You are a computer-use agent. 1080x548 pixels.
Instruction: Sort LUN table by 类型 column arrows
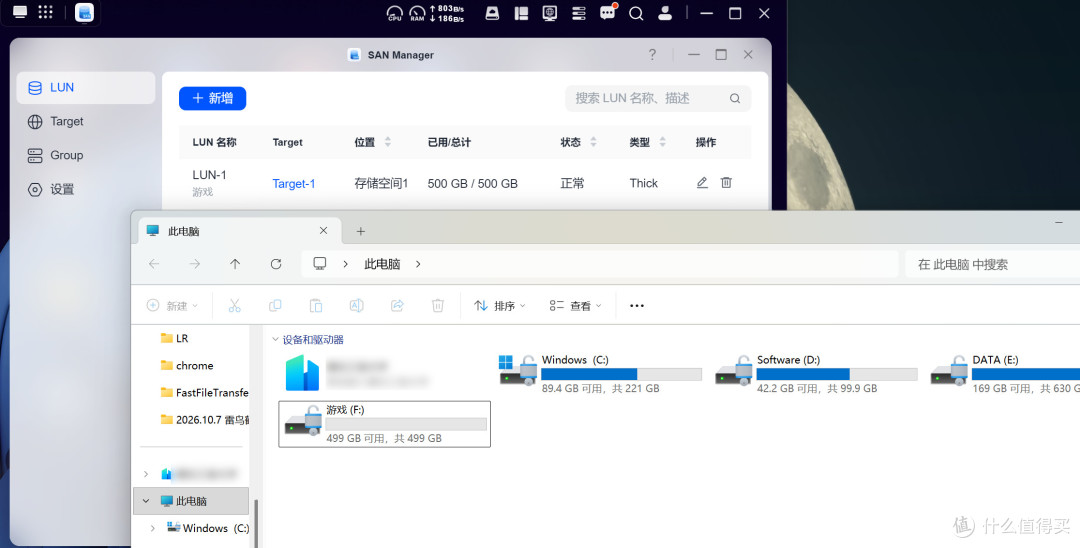point(662,142)
